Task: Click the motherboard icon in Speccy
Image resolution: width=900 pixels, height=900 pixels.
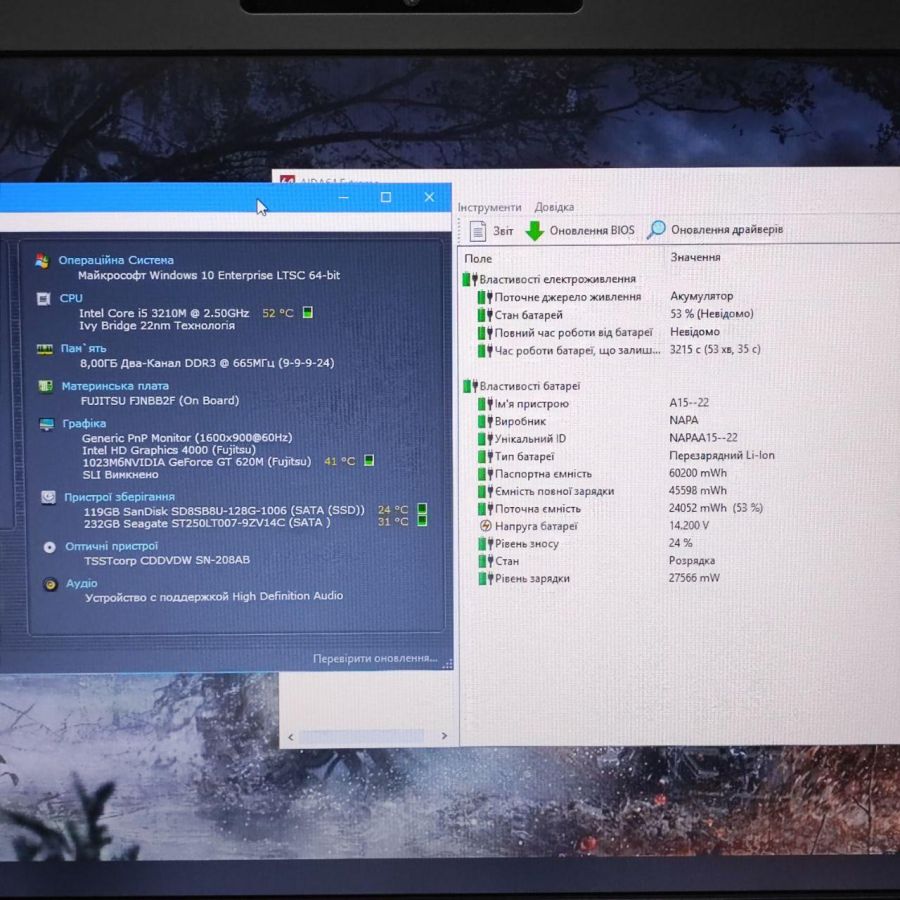Action: [x=45, y=386]
